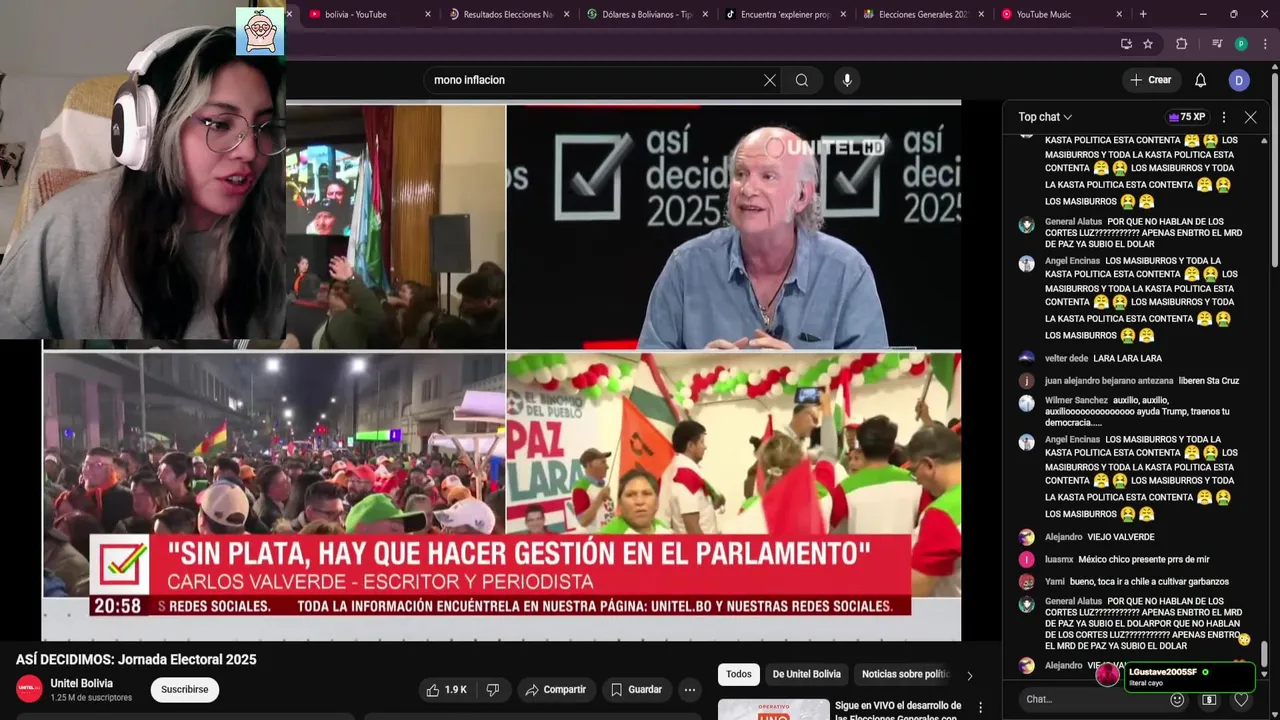This screenshot has width=1280, height=720.
Task: Close the live chat panel
Action: point(1250,117)
